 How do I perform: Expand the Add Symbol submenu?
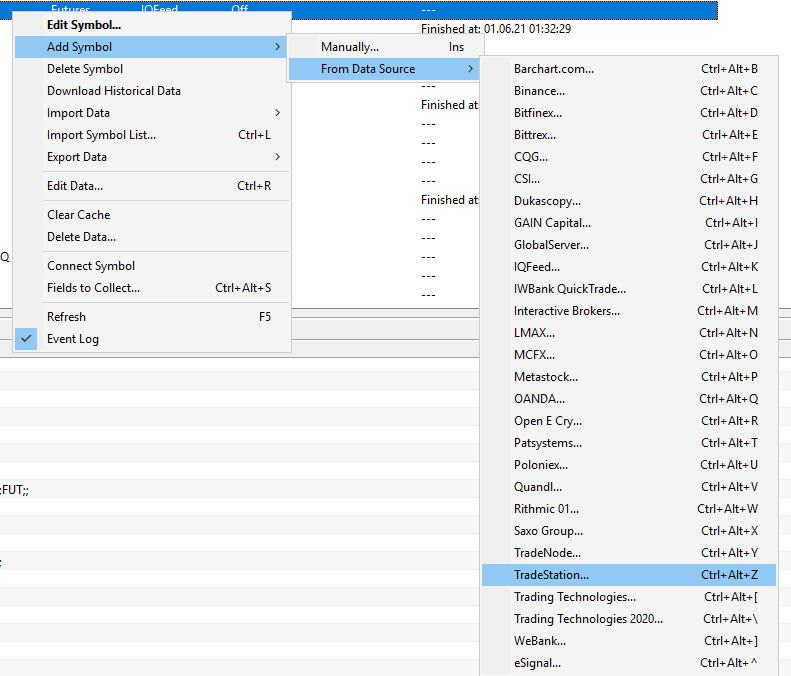pos(151,47)
